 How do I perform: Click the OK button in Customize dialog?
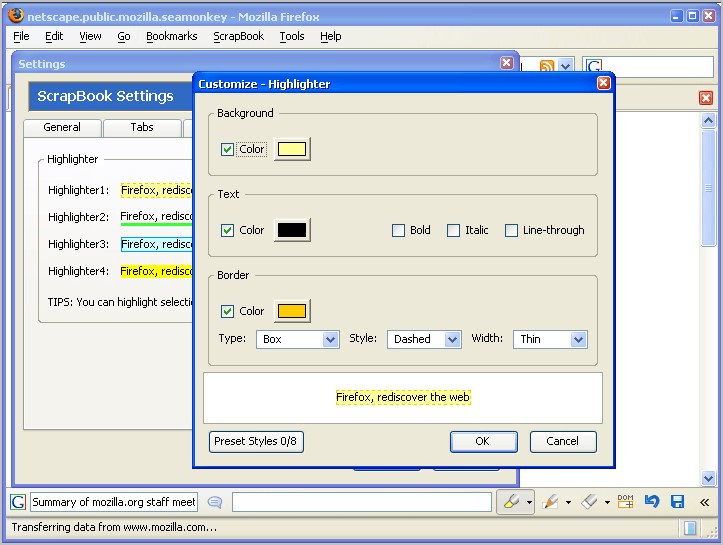[483, 441]
